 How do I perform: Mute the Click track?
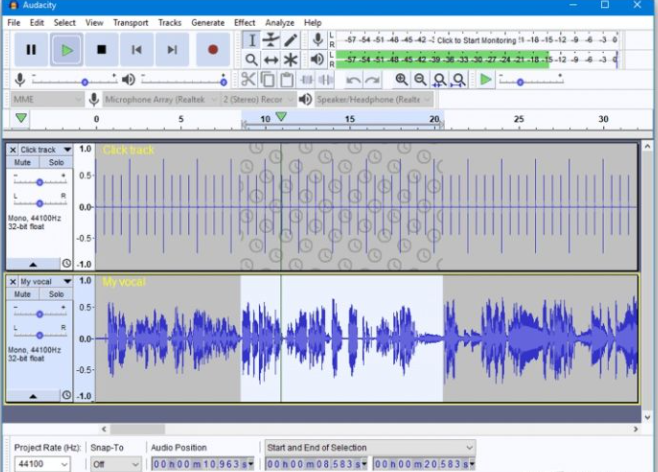coord(23,162)
